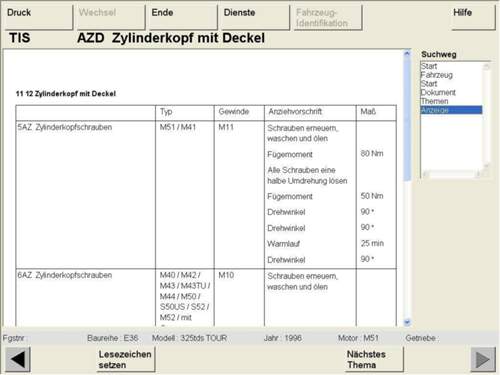Image resolution: width=500 pixels, height=375 pixels.
Task: Click Suchweg horizontal scroll left arrow
Action: click(x=425, y=174)
